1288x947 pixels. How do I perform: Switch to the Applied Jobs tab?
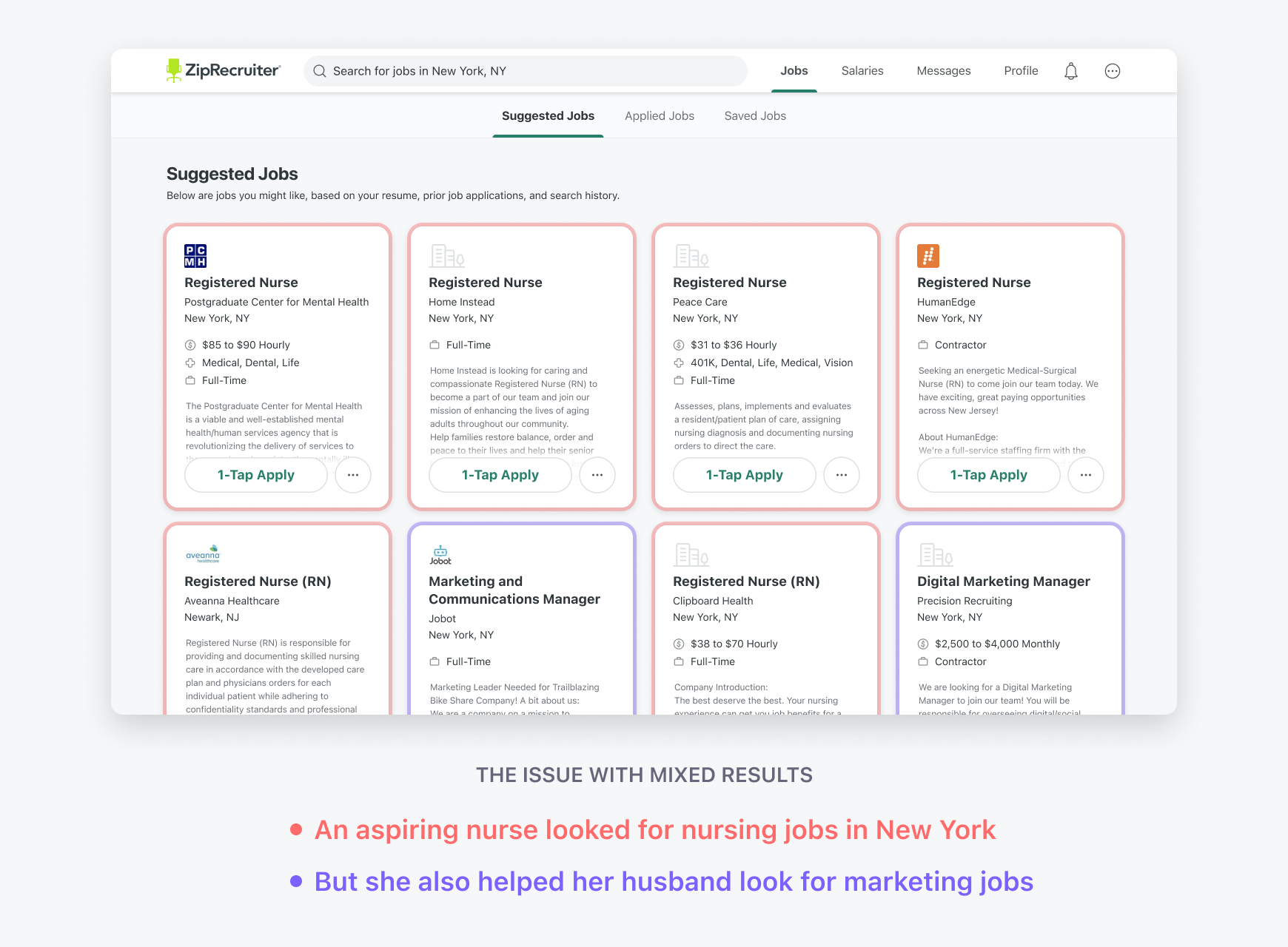[x=660, y=116]
